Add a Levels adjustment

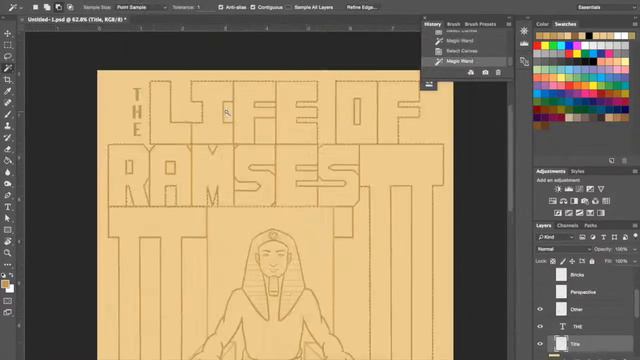[x=569, y=189]
